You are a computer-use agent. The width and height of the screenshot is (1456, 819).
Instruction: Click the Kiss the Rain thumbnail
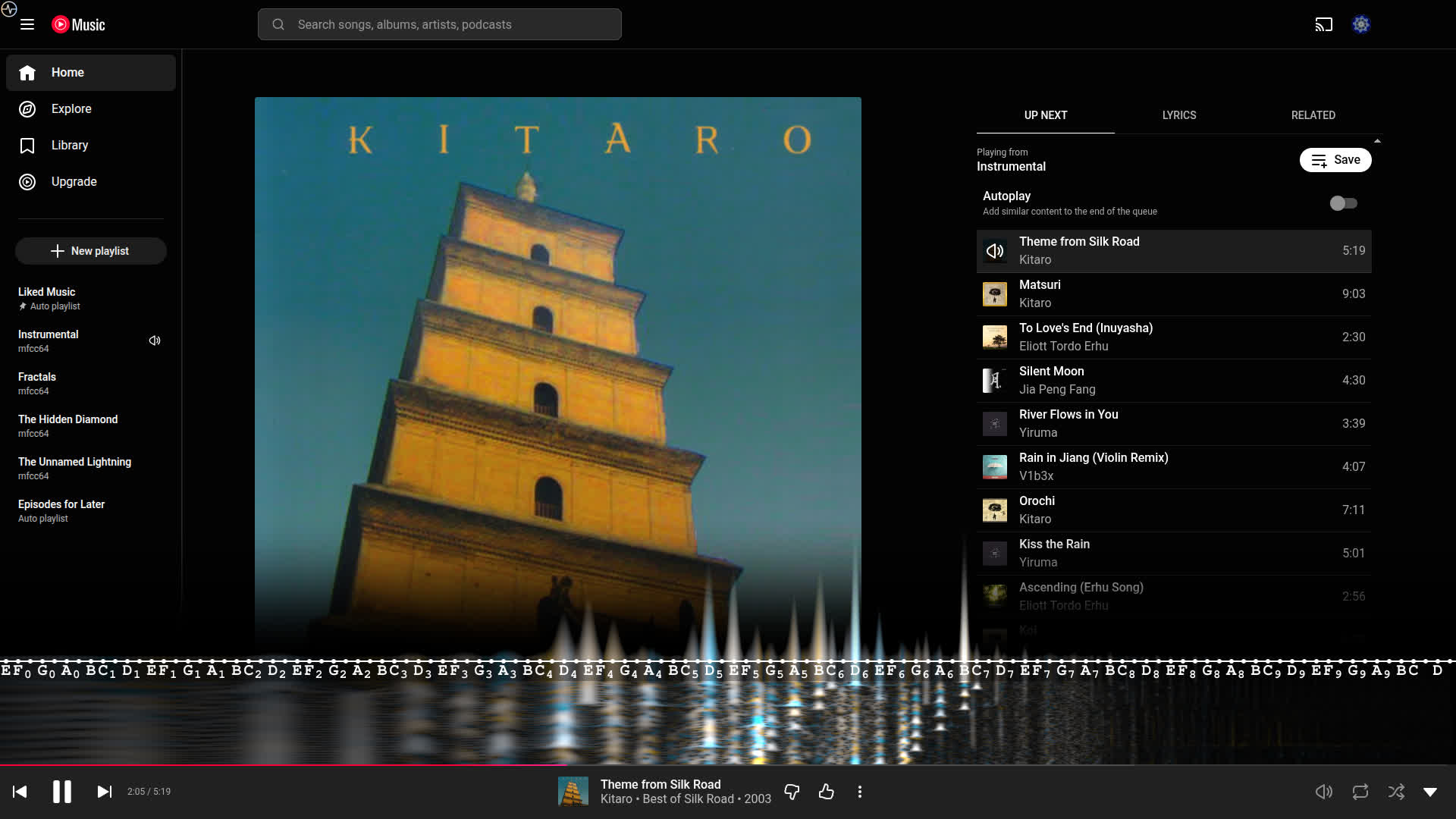point(995,554)
